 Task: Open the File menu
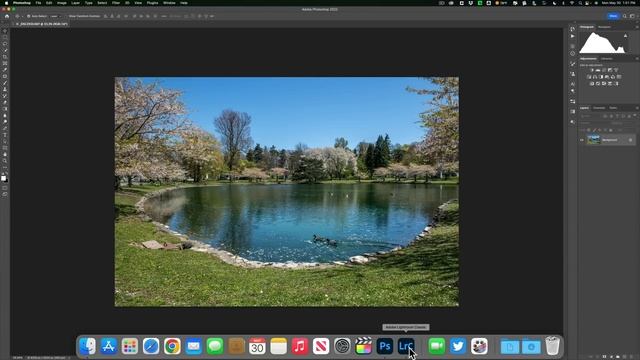point(38,3)
